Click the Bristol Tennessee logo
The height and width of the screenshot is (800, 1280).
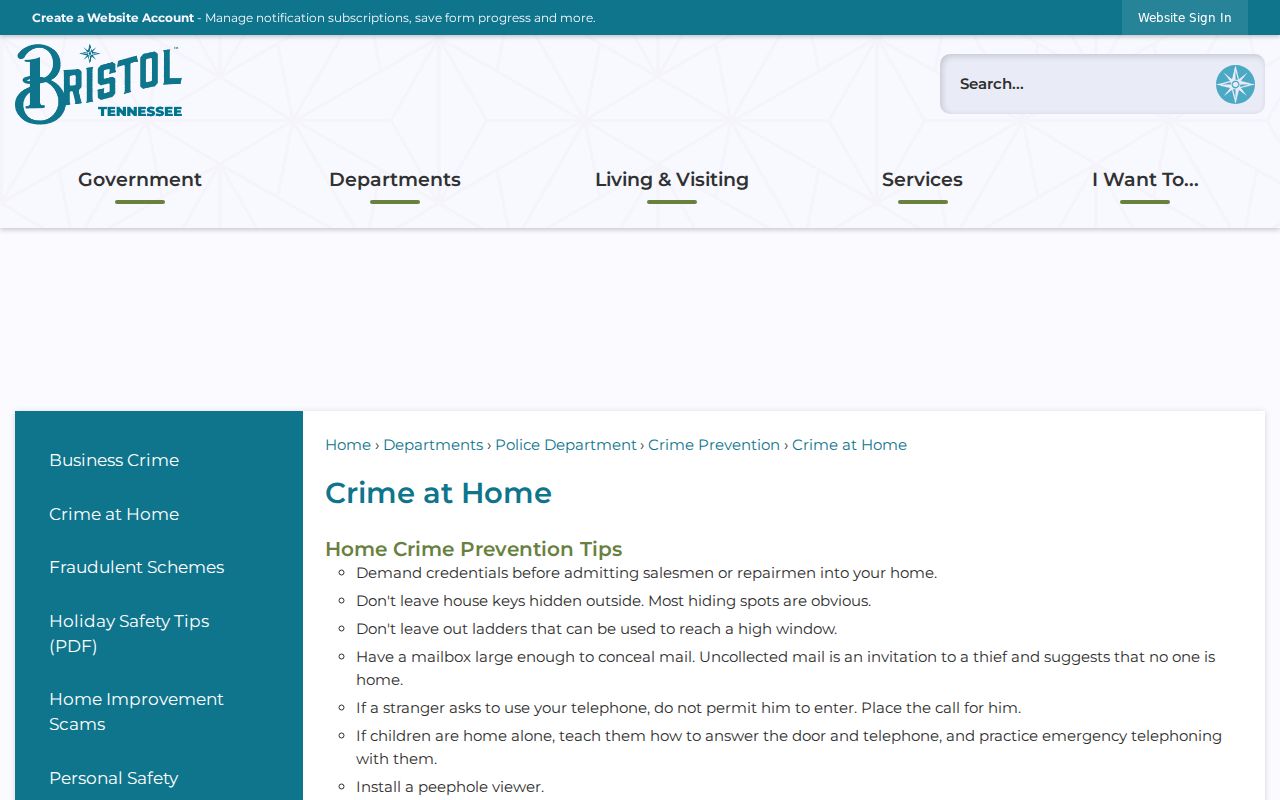[99, 84]
